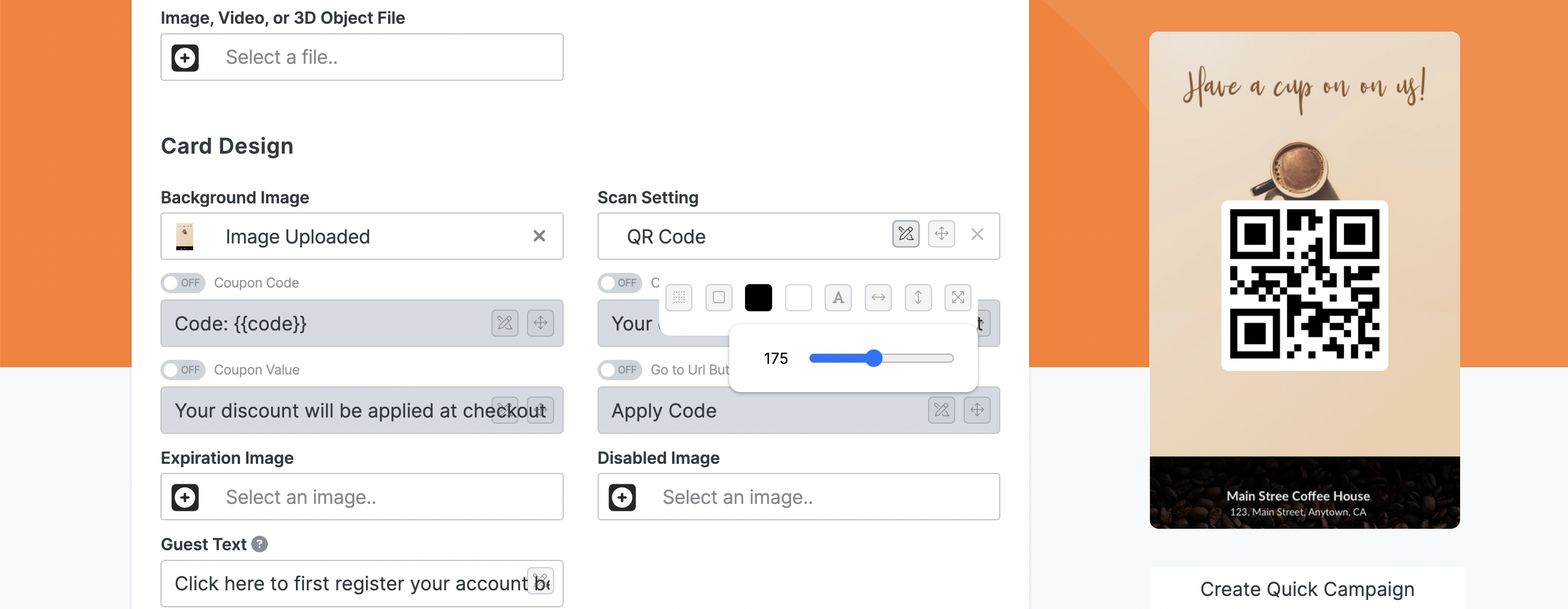Image resolution: width=1568 pixels, height=609 pixels.
Task: Select the dotted pattern style icon
Action: tap(679, 298)
